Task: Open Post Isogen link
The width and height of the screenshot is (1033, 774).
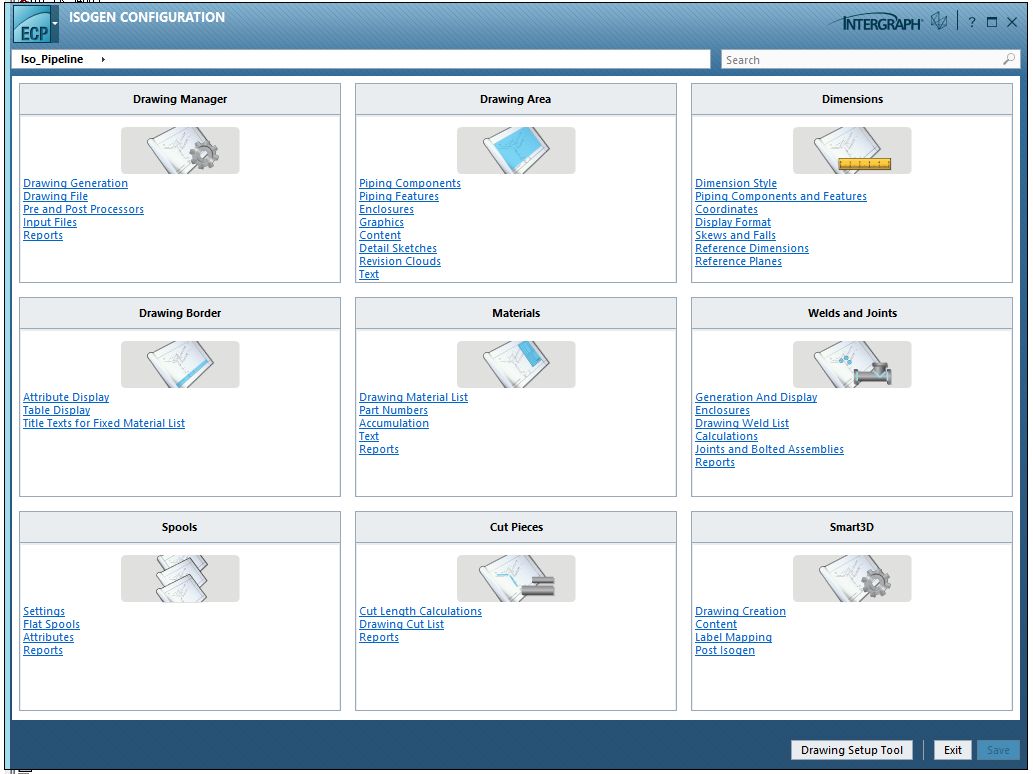Action: (x=725, y=651)
